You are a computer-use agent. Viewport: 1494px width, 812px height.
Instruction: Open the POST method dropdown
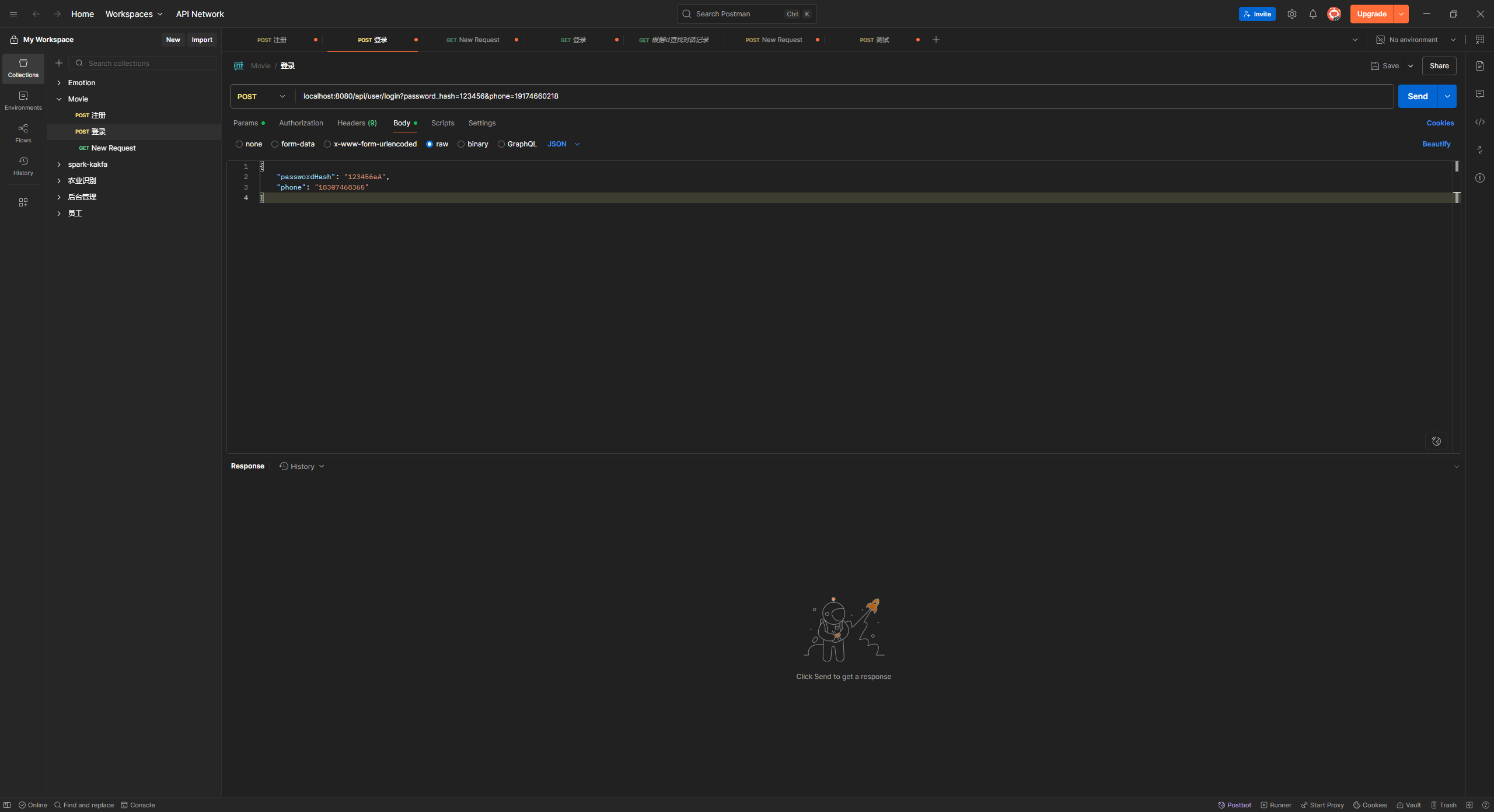(261, 96)
